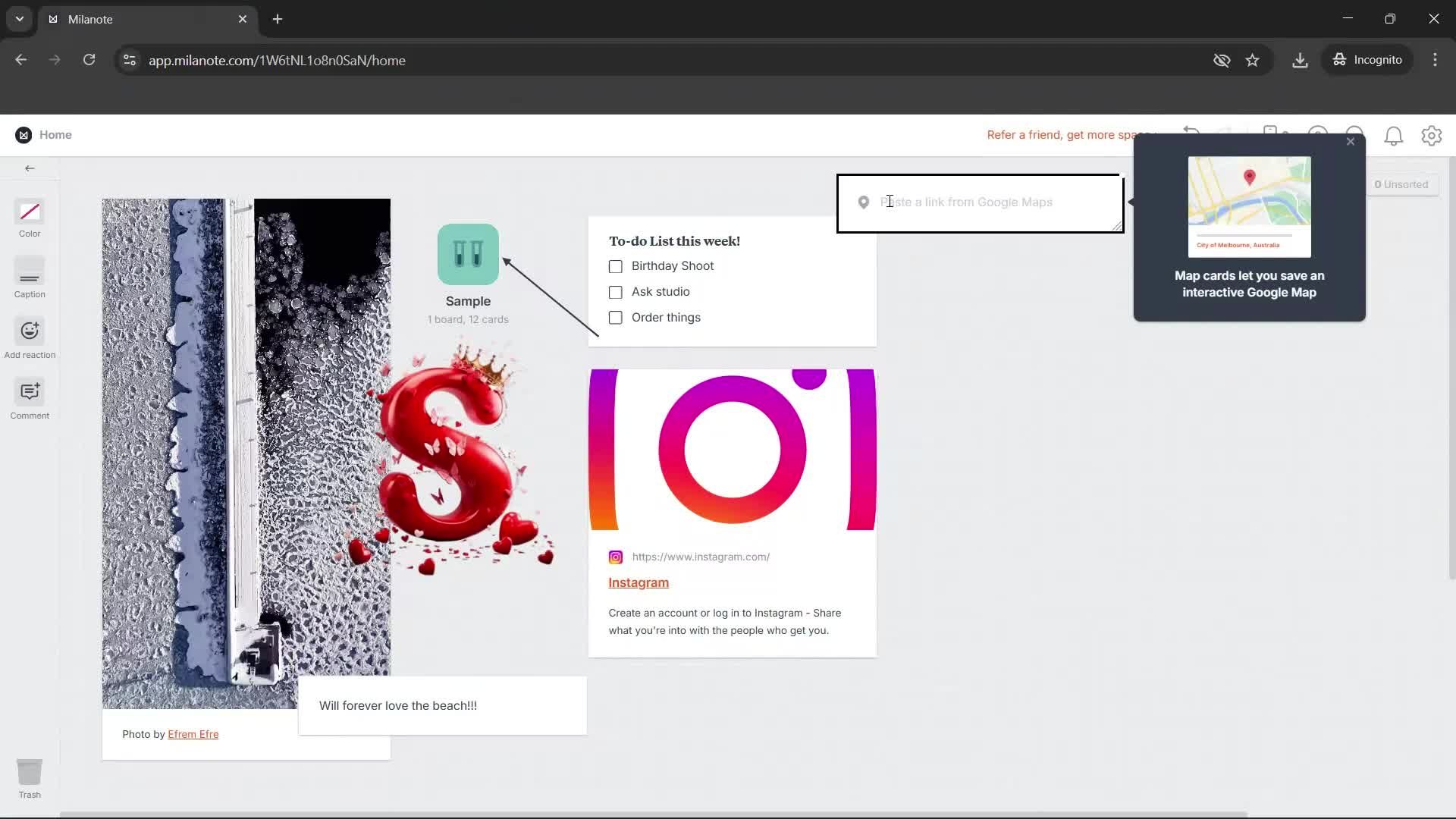Collapse the left sidebar with the back arrow

30,168
